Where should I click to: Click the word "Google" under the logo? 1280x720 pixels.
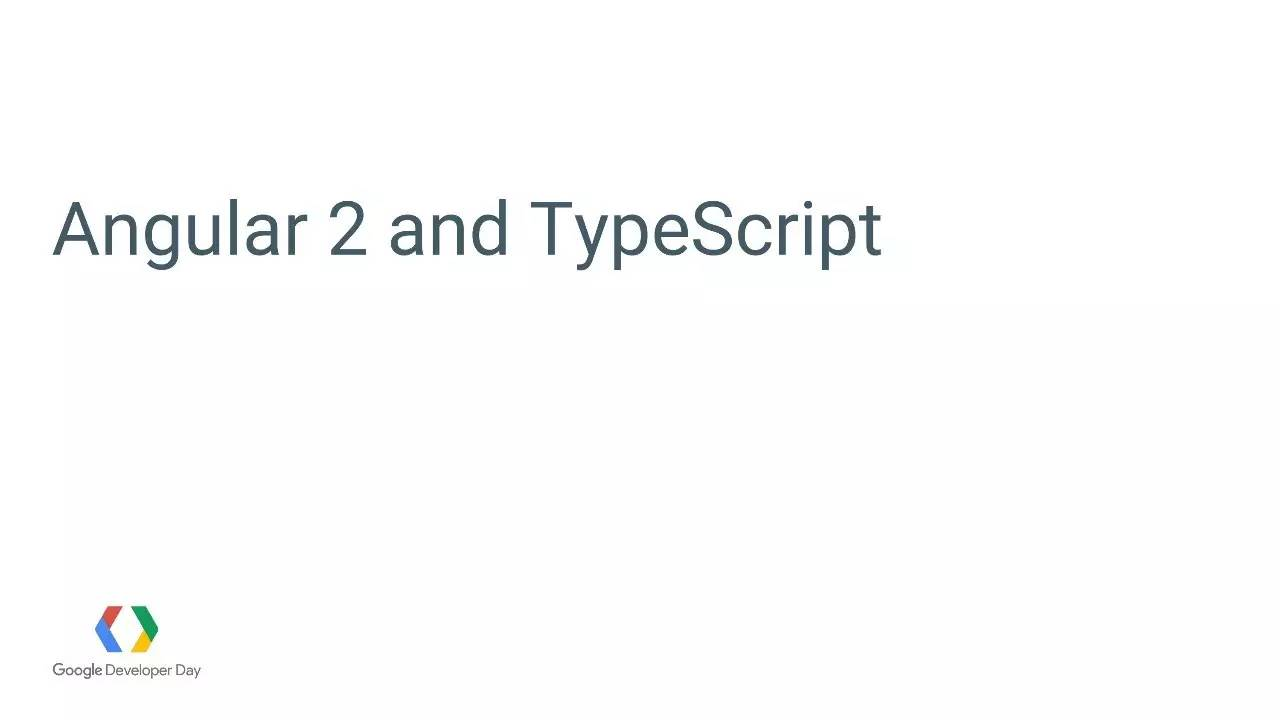(78, 671)
